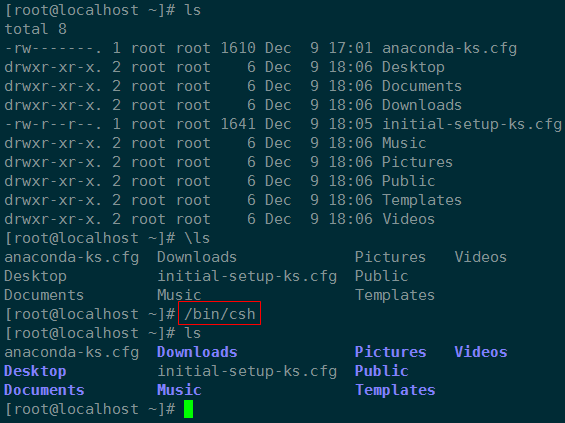Click the -rw-r--r--. permission string
The image size is (565, 423).
point(53,124)
